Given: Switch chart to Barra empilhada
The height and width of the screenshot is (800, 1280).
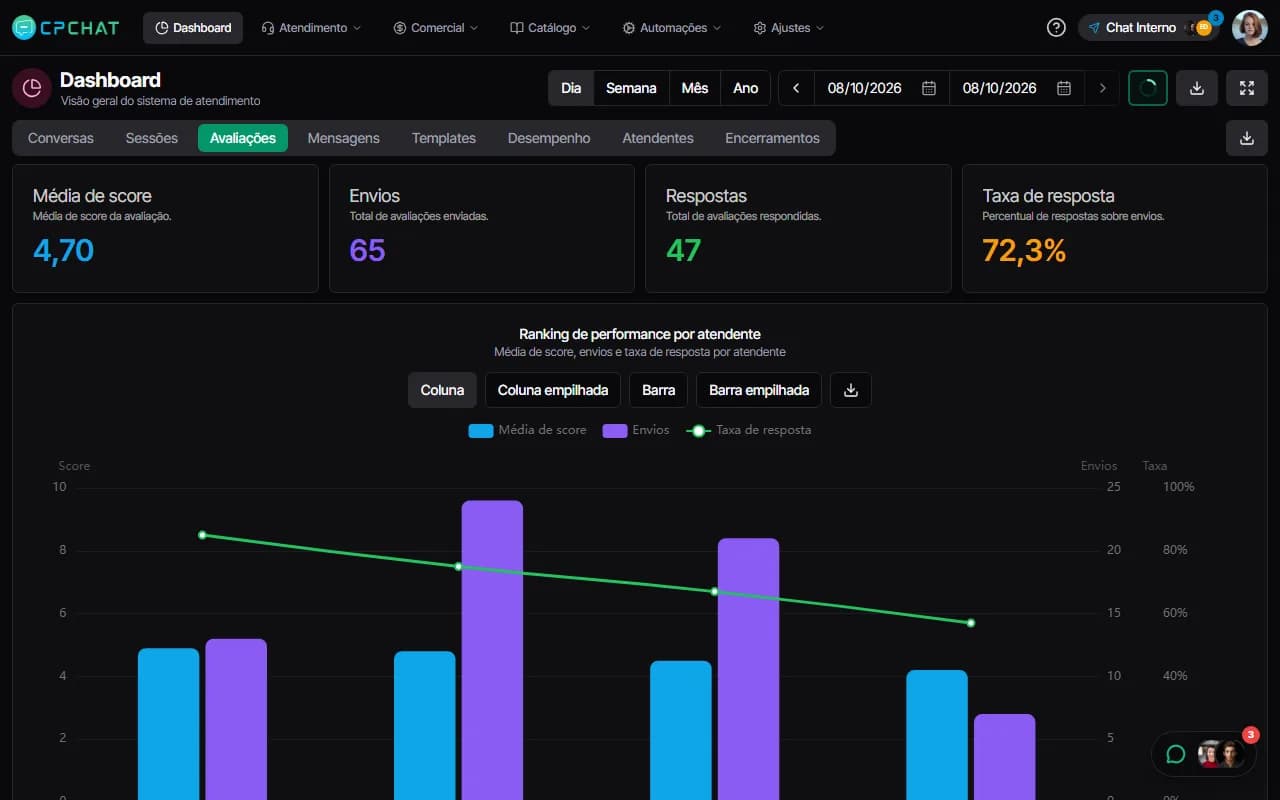Looking at the screenshot, I should point(759,390).
